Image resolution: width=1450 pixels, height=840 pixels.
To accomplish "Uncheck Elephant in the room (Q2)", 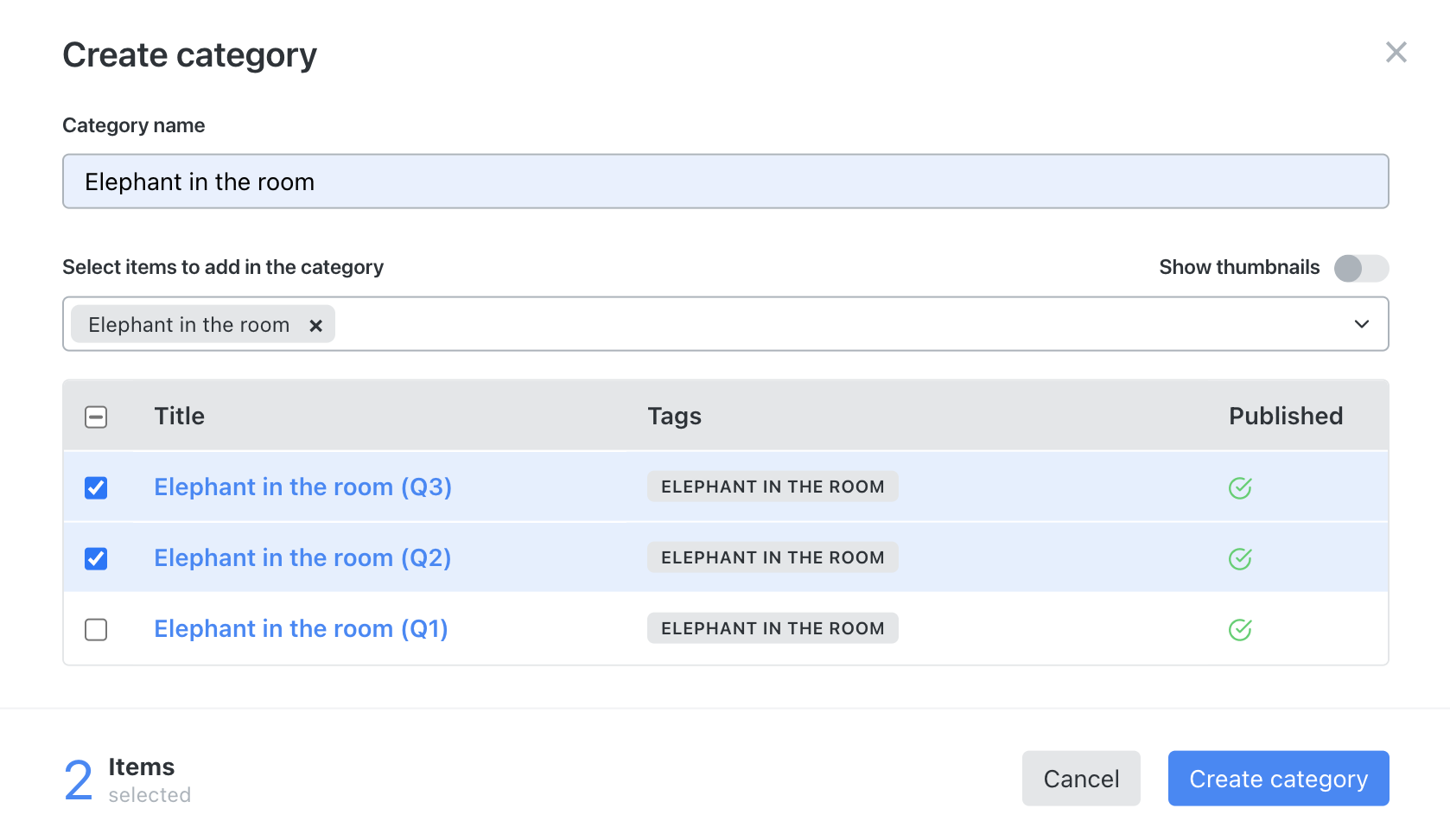I will [x=96, y=559].
